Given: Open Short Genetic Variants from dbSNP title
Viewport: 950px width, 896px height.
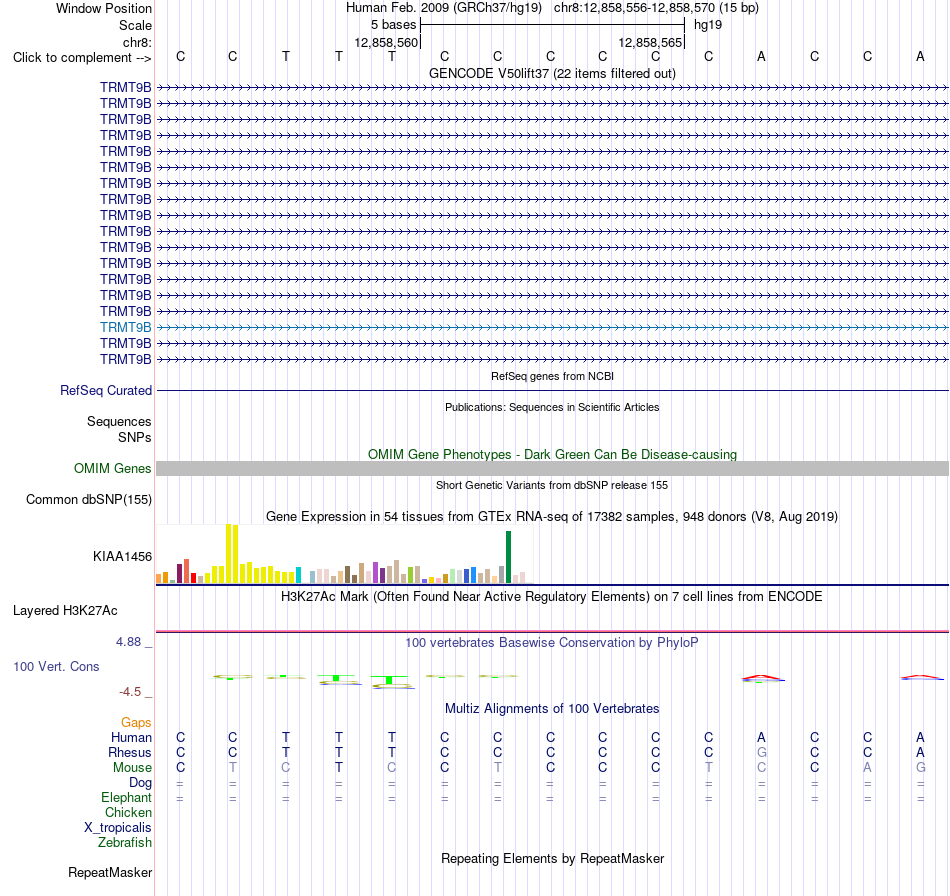Looking at the screenshot, I should (552, 485).
